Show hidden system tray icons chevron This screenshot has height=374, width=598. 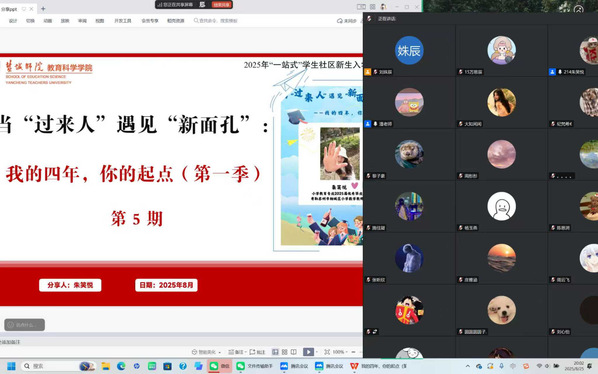pos(468,366)
